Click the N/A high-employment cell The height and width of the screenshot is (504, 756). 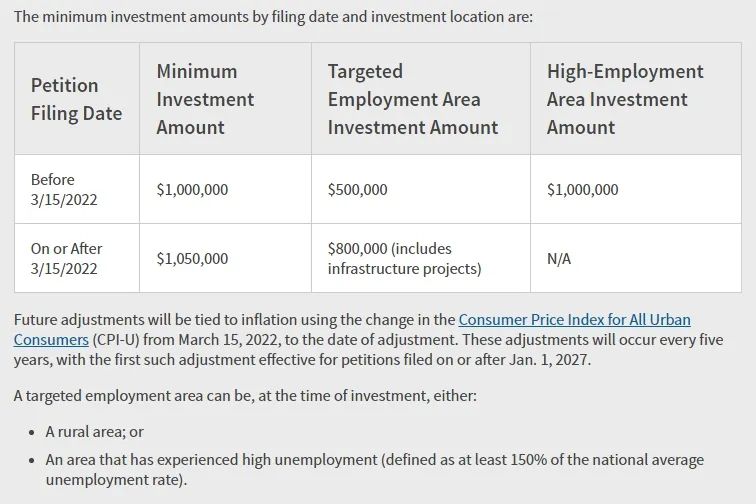click(x=636, y=258)
